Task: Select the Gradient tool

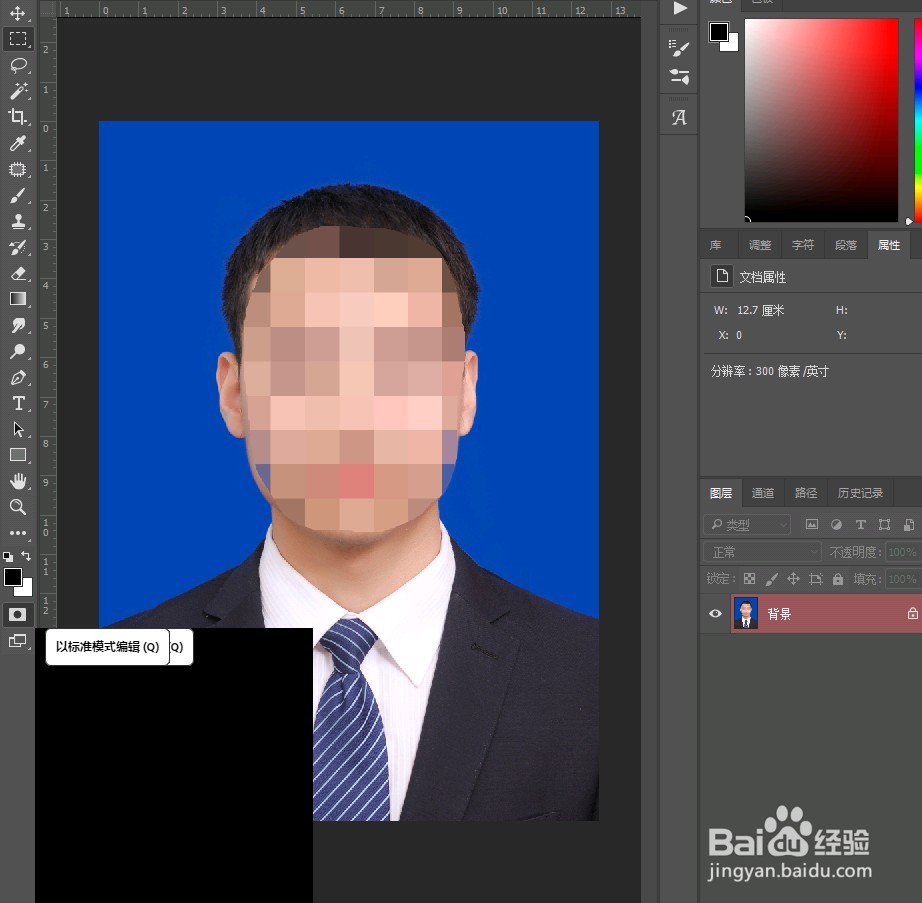Action: 18,299
